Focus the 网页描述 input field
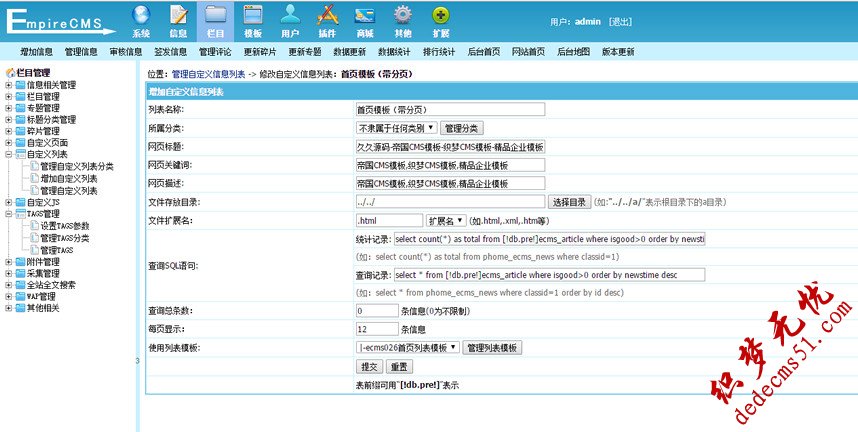Screen dimensions: 858x432 click(x=450, y=183)
